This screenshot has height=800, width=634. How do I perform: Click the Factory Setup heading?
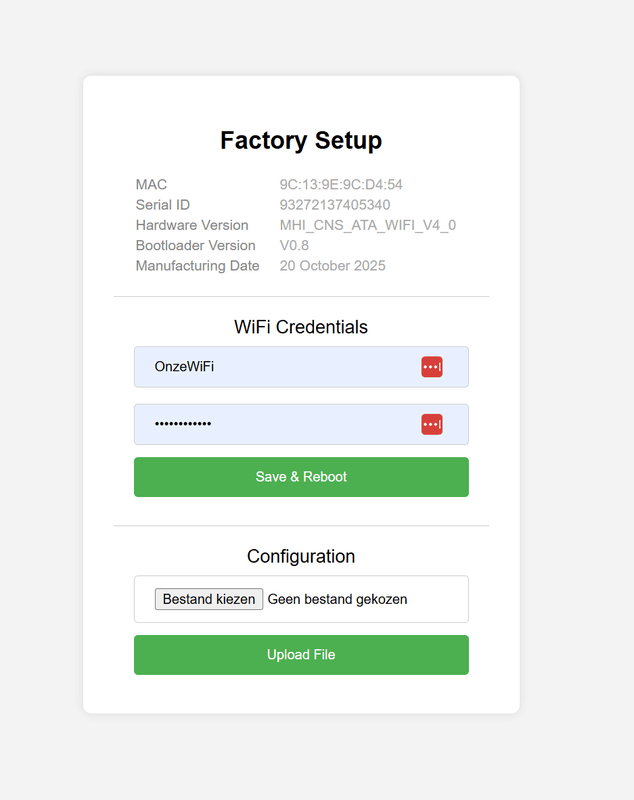(301, 141)
